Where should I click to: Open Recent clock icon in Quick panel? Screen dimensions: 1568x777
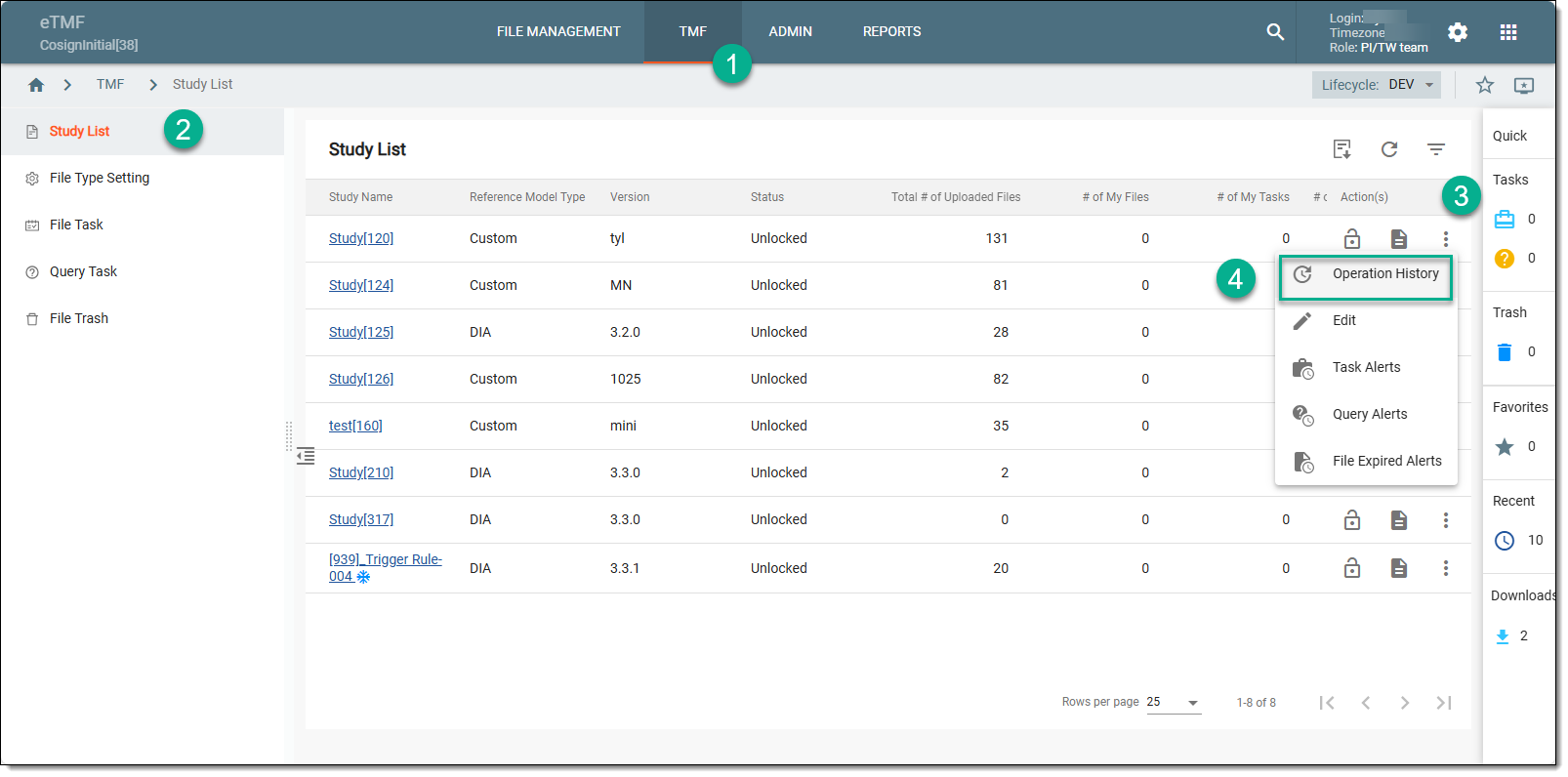(1505, 541)
